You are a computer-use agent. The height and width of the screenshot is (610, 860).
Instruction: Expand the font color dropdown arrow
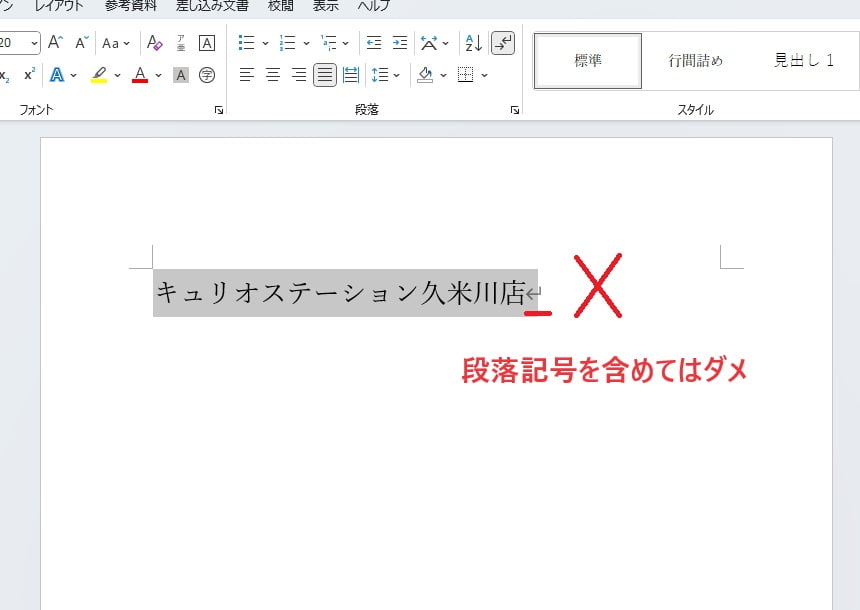[x=159, y=75]
